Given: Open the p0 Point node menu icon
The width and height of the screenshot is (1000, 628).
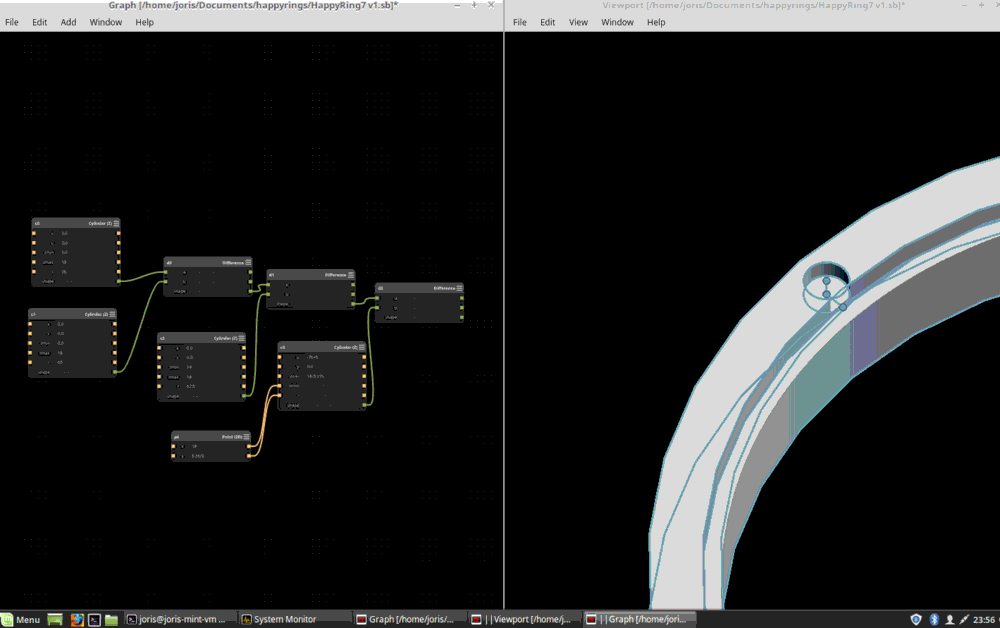Looking at the screenshot, I should click(246, 437).
